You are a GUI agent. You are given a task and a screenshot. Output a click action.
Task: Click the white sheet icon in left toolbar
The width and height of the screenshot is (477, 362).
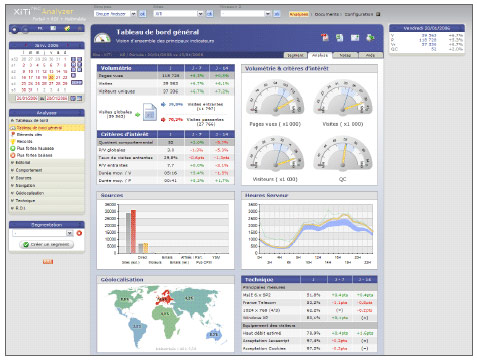[x=53, y=28]
